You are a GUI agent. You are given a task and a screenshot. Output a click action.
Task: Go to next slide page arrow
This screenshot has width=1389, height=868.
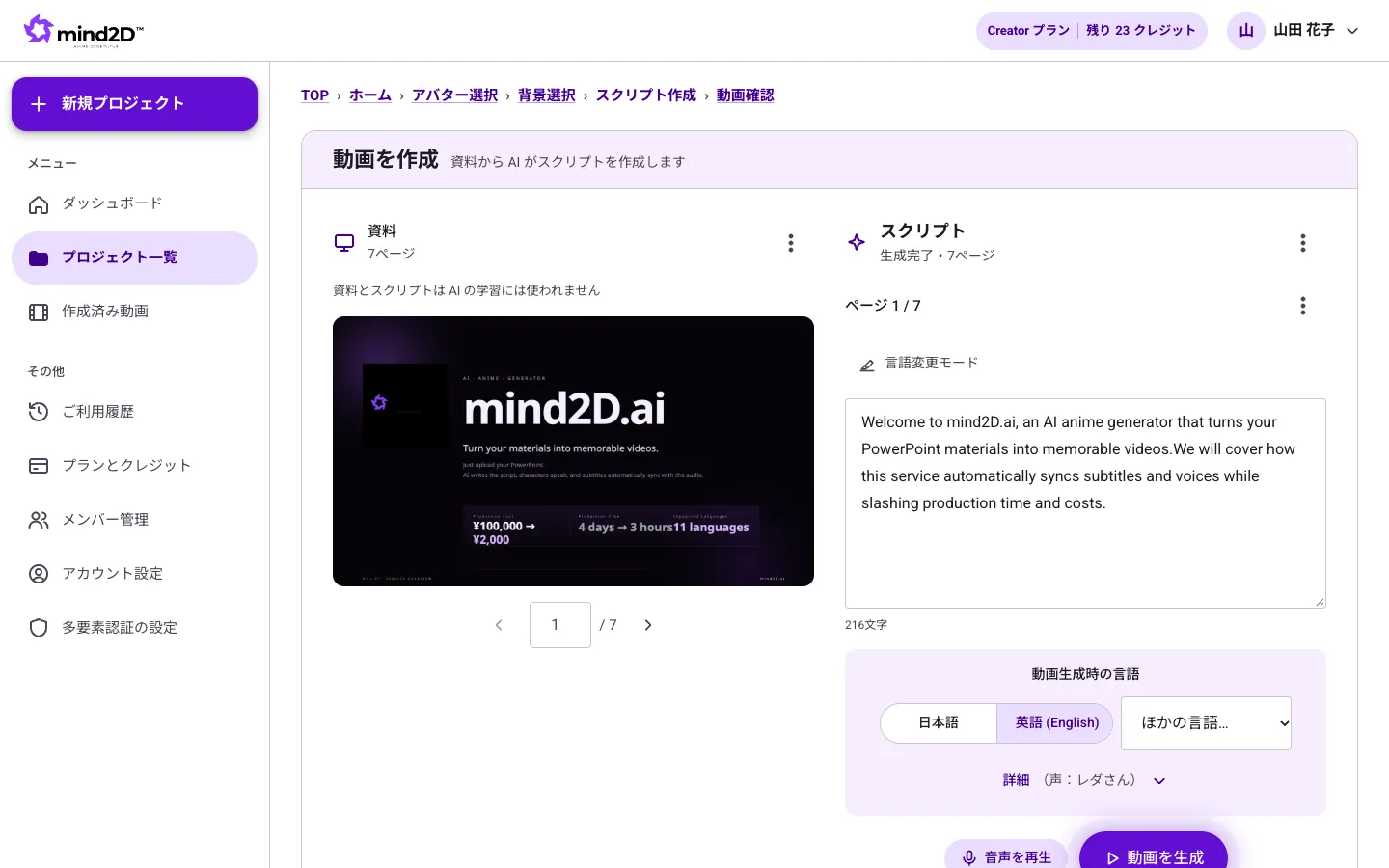click(x=648, y=625)
